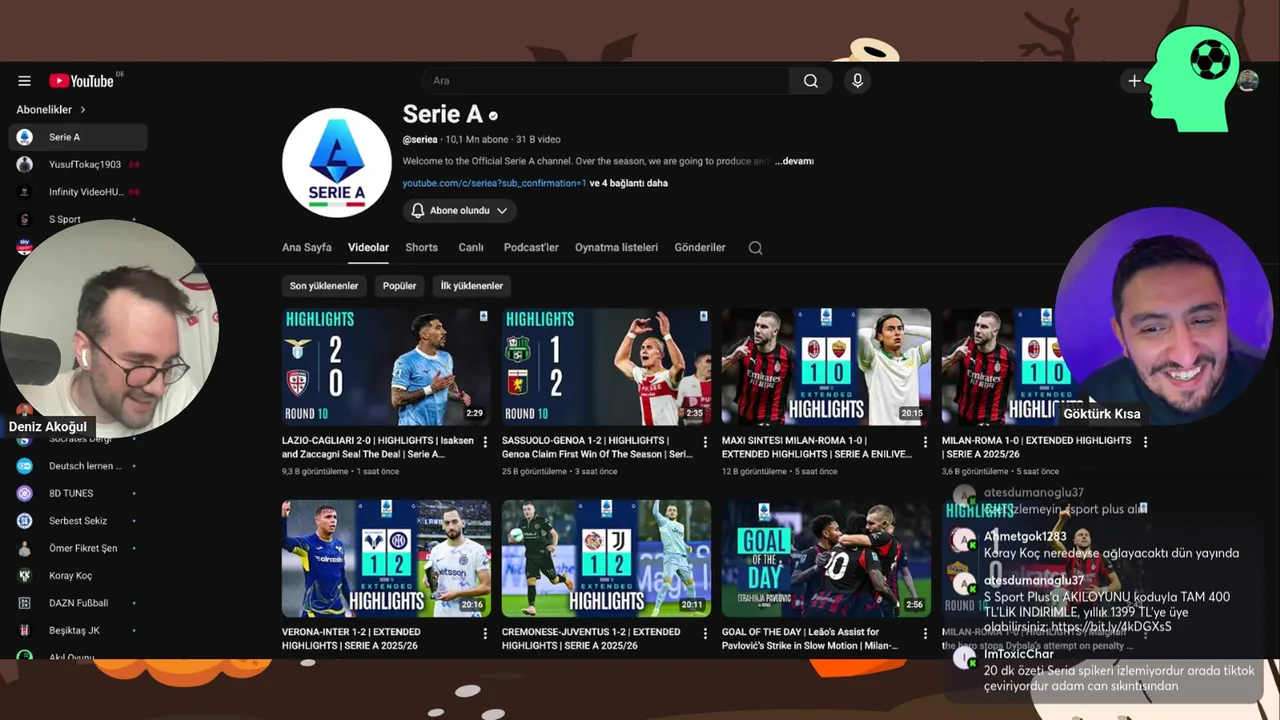1280x720 pixels.
Task: Open GOAL OF THE DAY Leão video title
Action: point(811,639)
